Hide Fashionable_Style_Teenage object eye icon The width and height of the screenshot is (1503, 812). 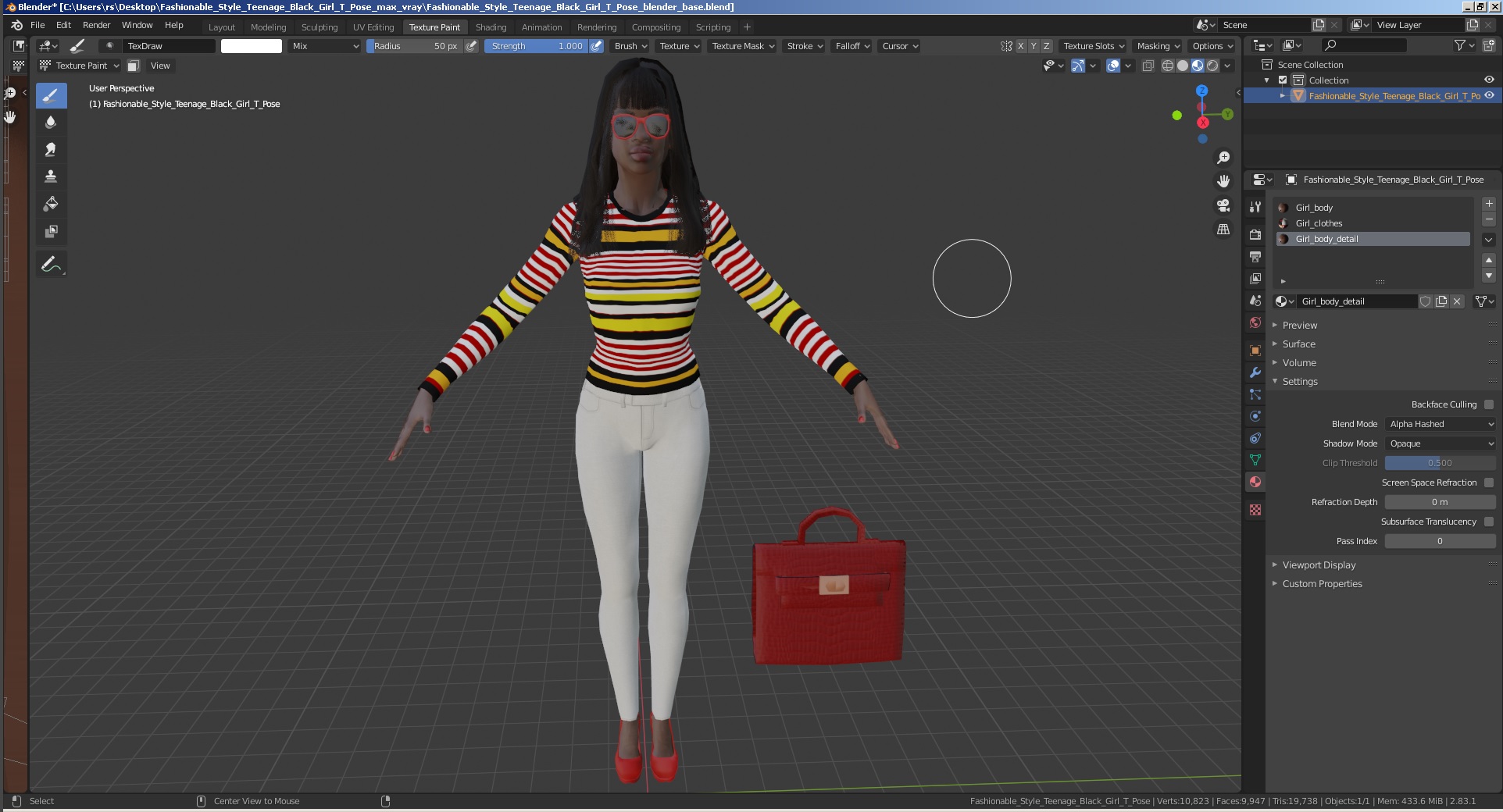point(1489,95)
